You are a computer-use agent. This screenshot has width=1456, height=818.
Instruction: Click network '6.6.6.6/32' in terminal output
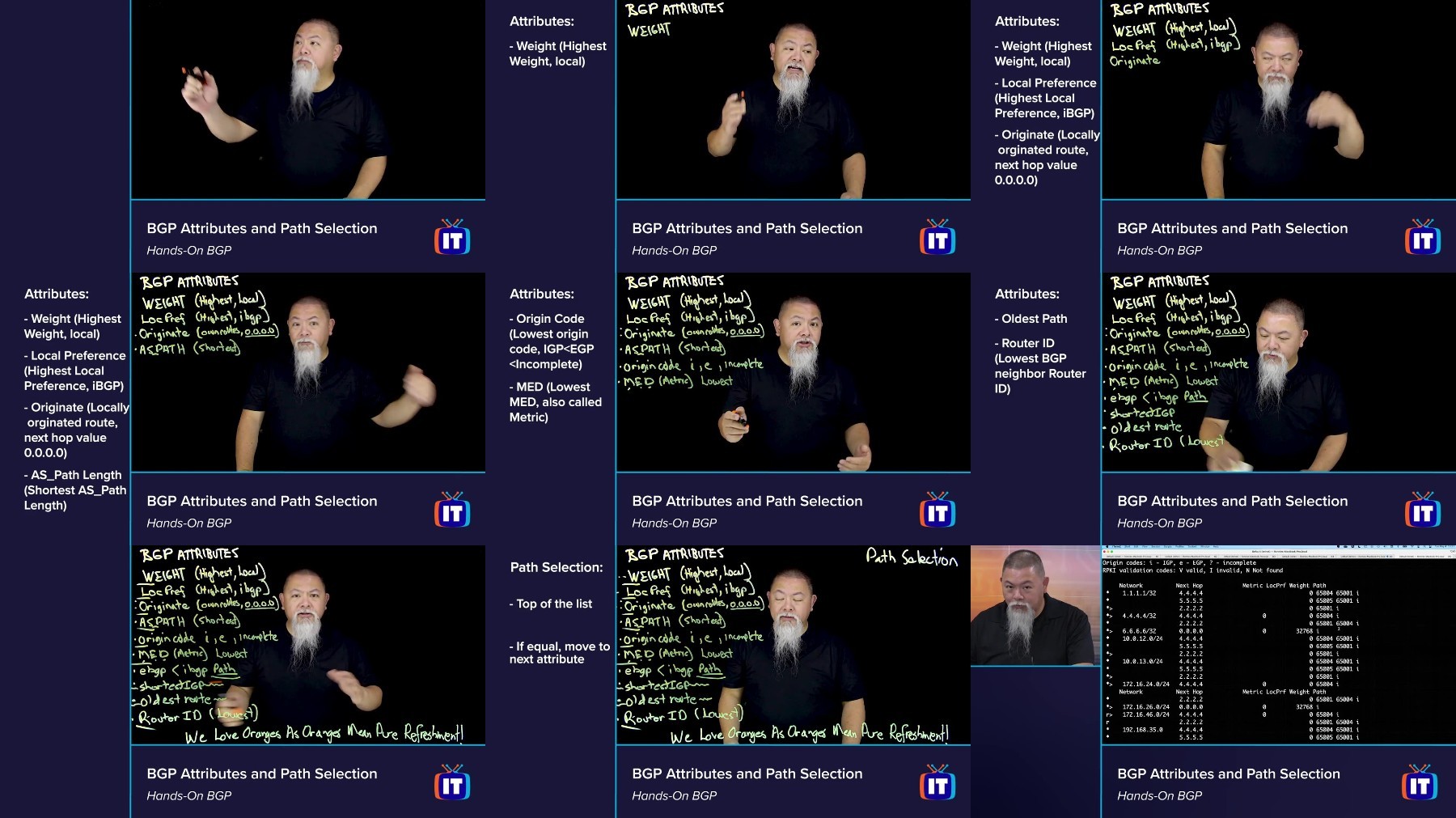click(x=1139, y=631)
